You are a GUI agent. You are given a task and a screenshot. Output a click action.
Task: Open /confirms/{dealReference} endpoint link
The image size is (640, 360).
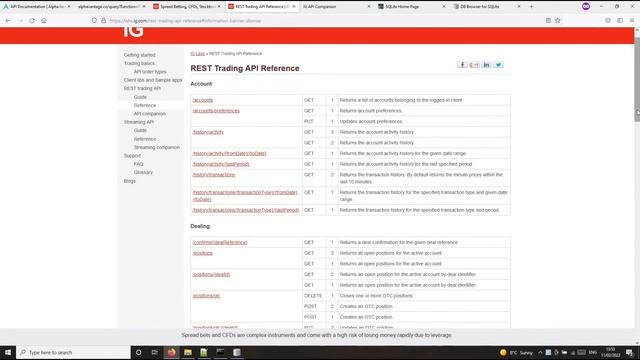pyautogui.click(x=220, y=242)
